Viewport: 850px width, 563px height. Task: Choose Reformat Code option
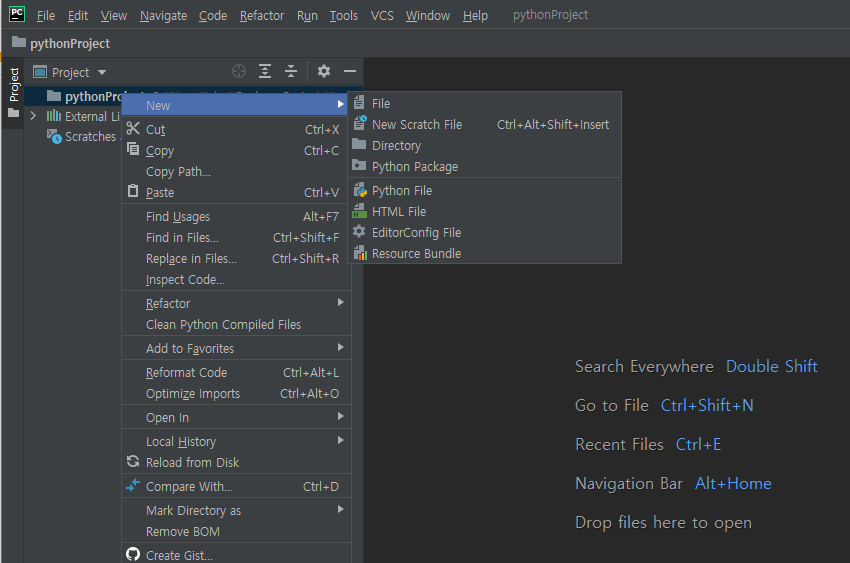[236, 373]
